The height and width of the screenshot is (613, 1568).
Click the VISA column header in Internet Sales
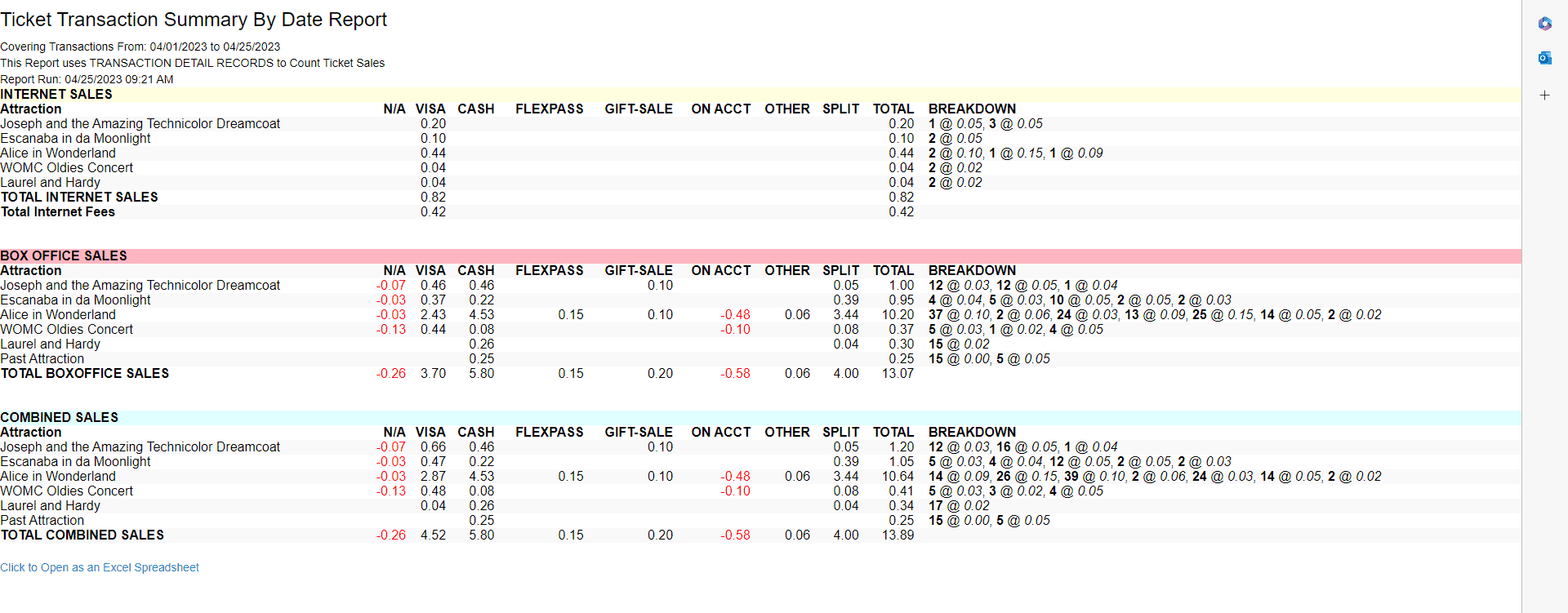click(x=430, y=109)
